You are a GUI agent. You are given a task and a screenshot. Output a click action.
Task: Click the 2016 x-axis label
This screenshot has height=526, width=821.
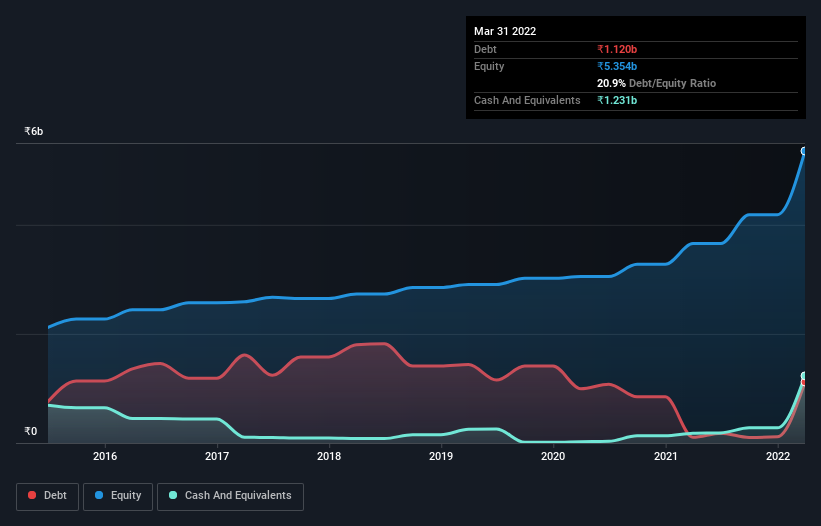(x=105, y=456)
